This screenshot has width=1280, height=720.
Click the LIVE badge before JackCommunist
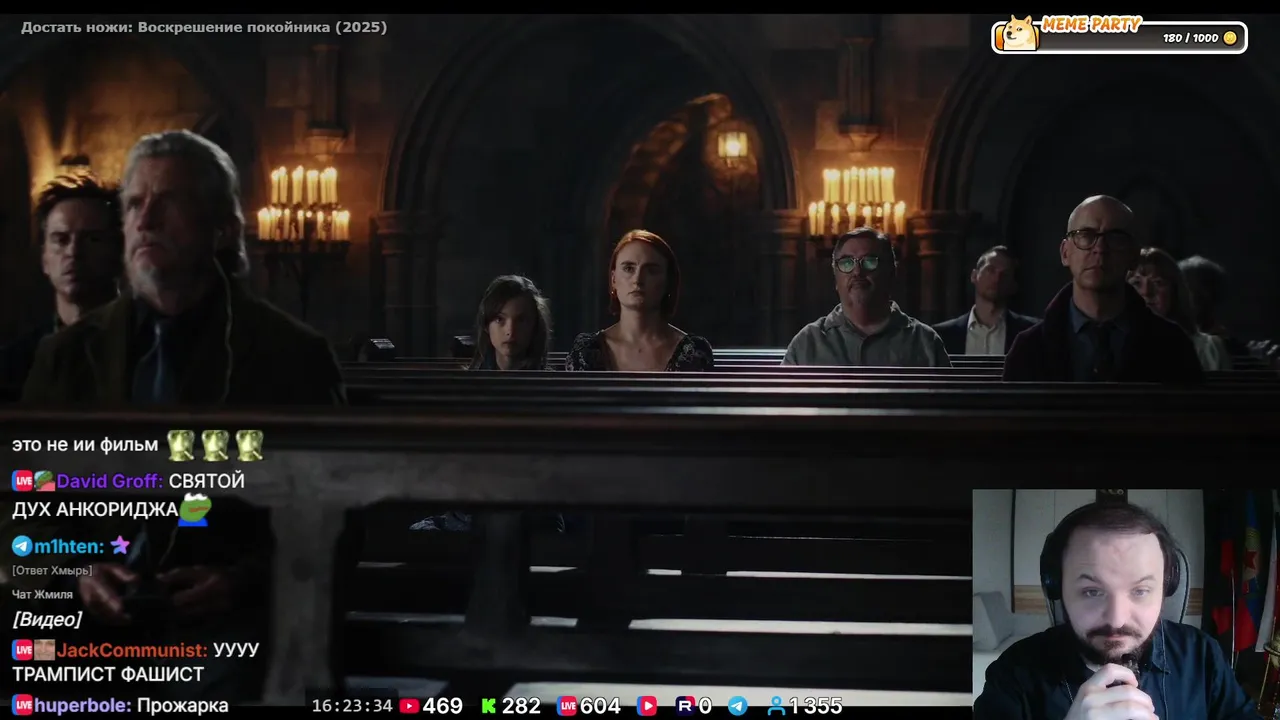(x=22, y=650)
